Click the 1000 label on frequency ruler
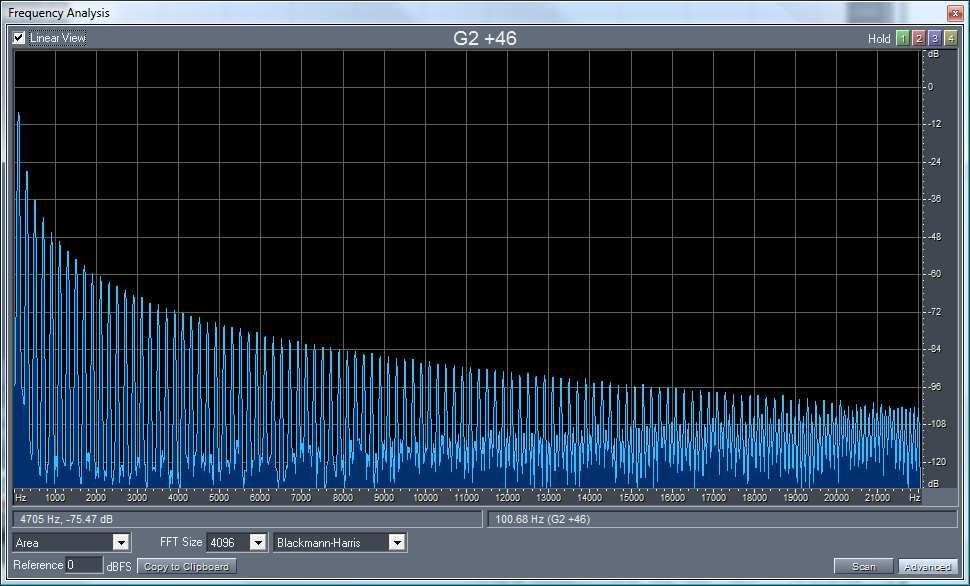 tap(55, 498)
